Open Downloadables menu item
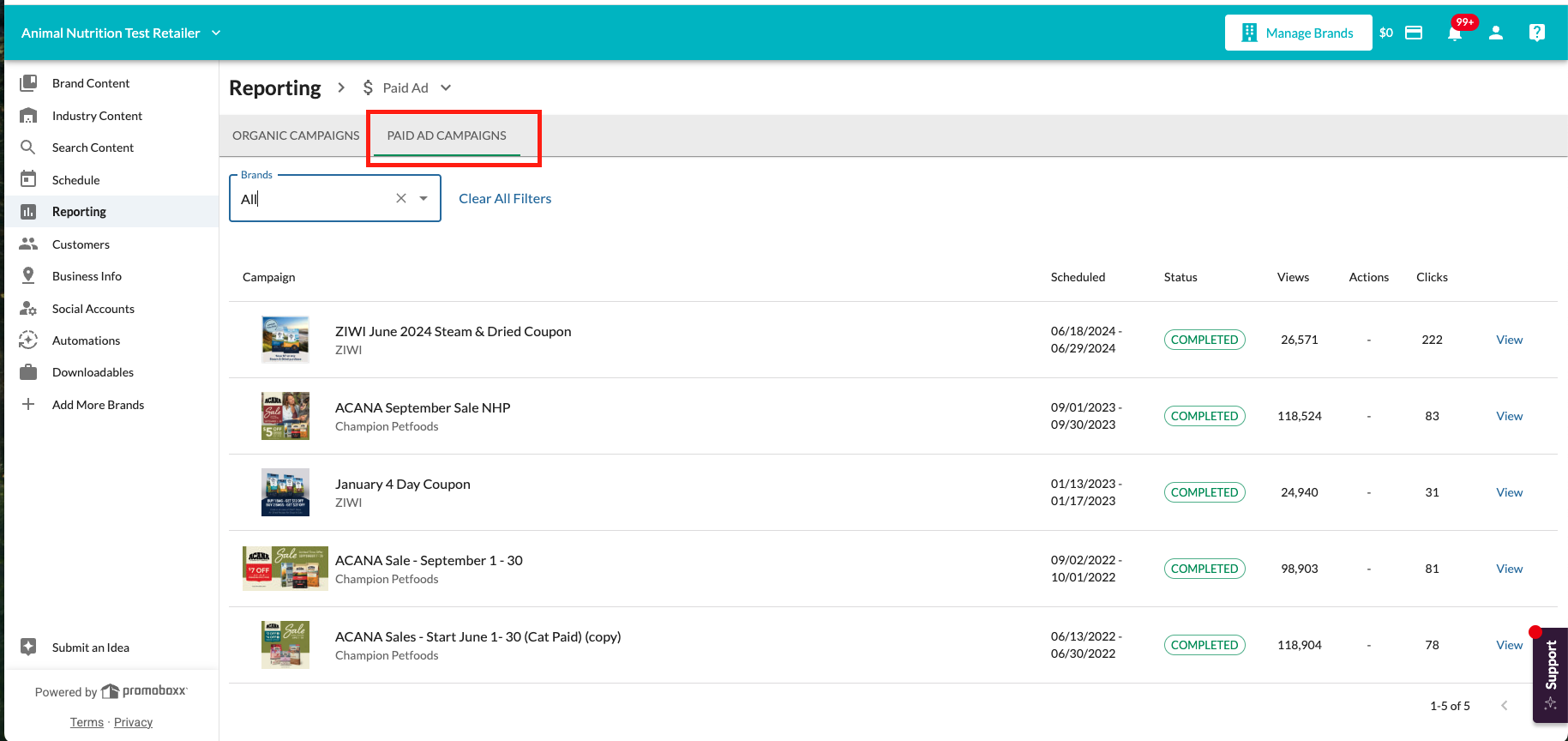 (x=93, y=372)
